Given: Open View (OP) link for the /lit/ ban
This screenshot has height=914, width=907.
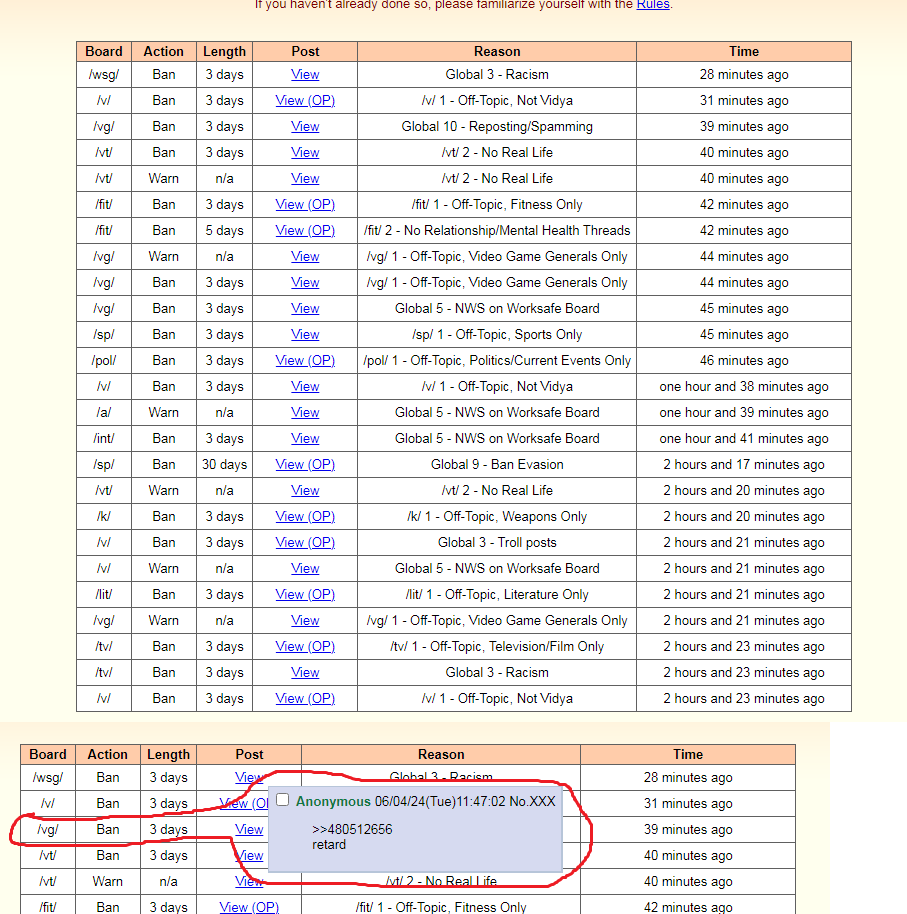Looking at the screenshot, I should click(305, 595).
